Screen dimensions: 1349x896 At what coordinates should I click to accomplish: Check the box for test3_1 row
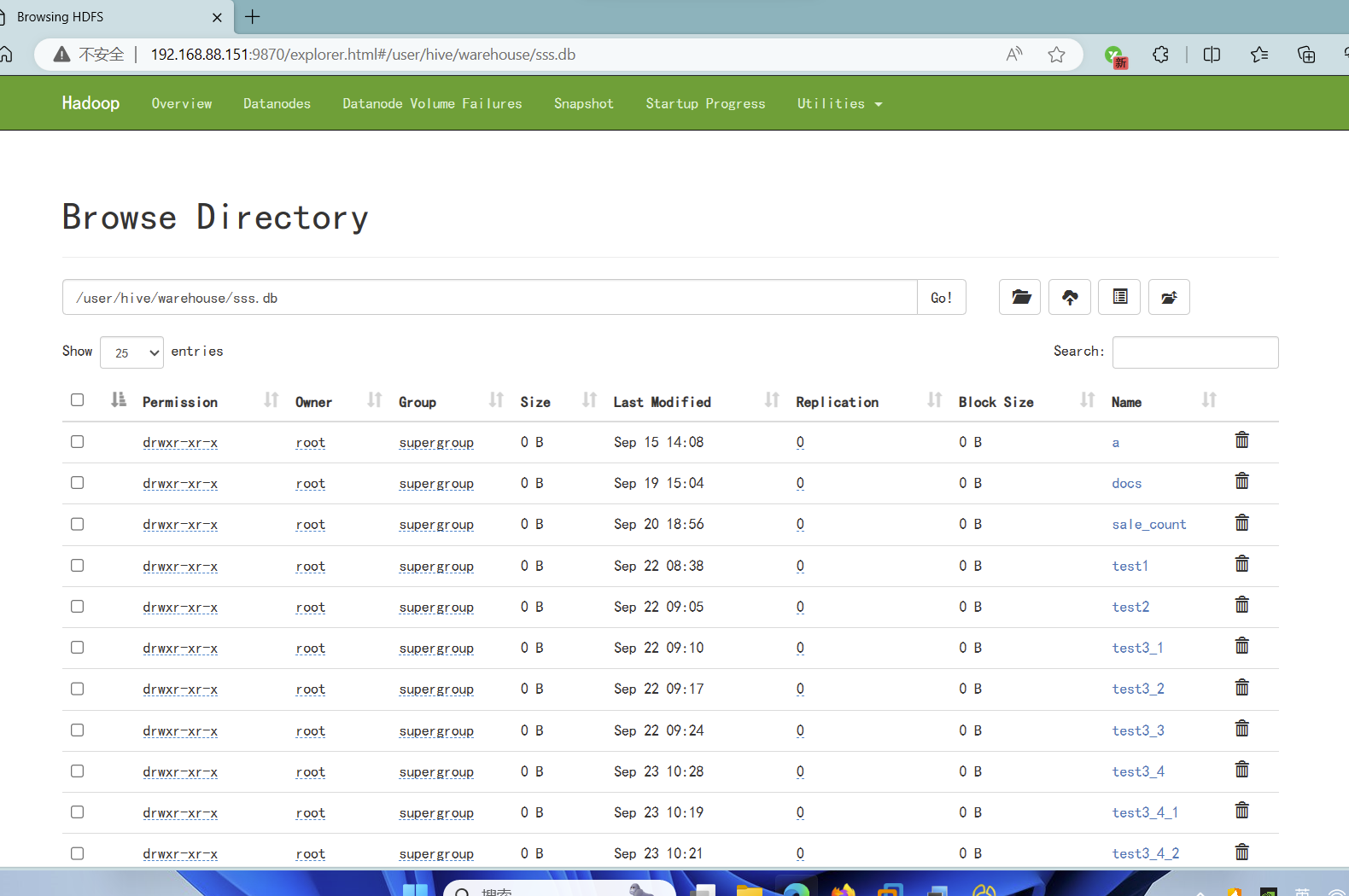point(78,648)
